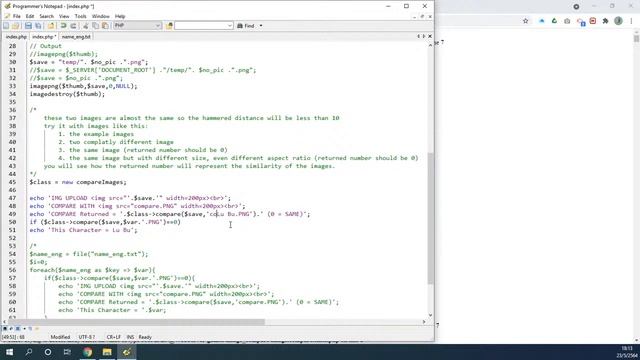Click line 54 '$name_eng = file' code
The image size is (640, 360).
tap(89, 254)
